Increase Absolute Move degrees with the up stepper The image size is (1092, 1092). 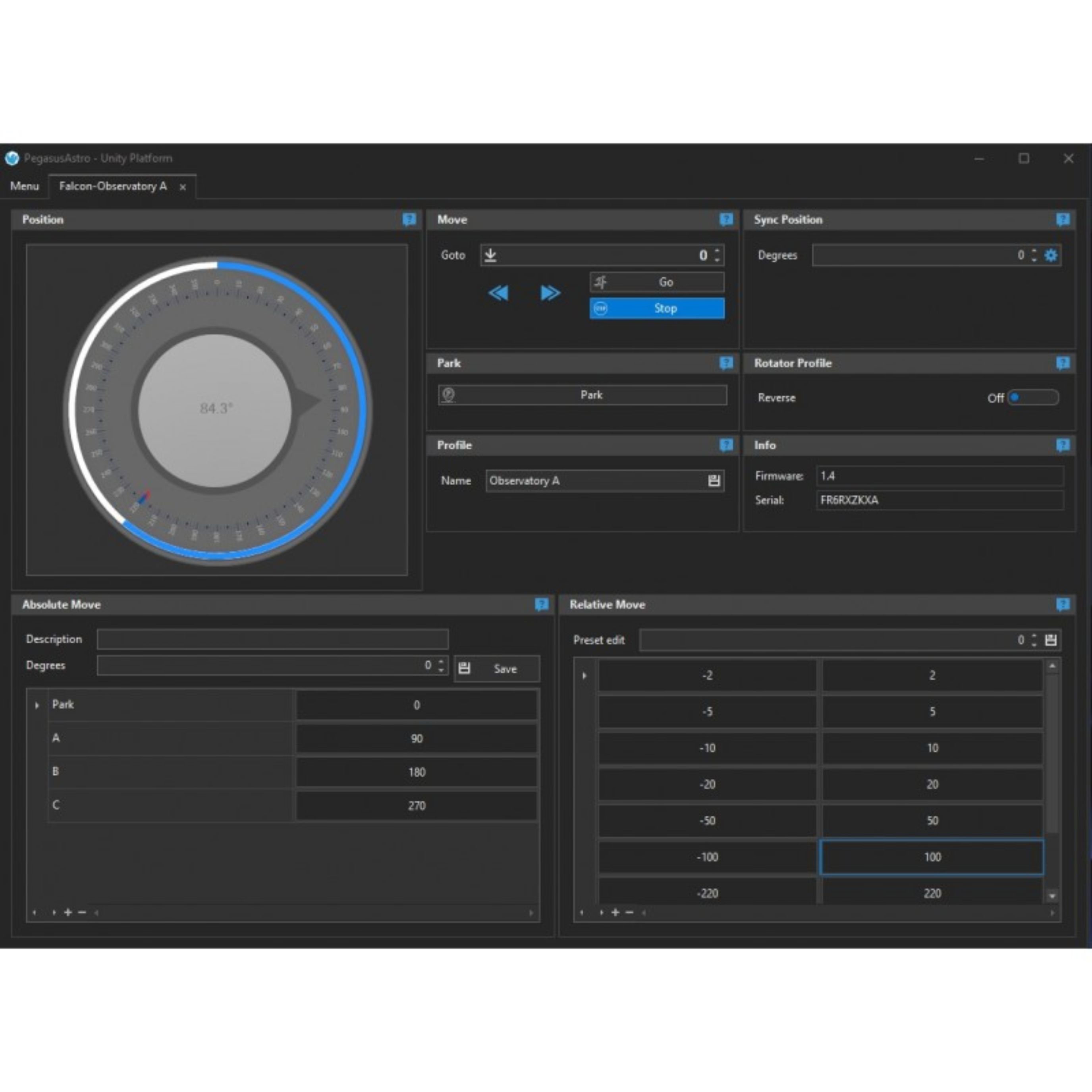point(442,661)
